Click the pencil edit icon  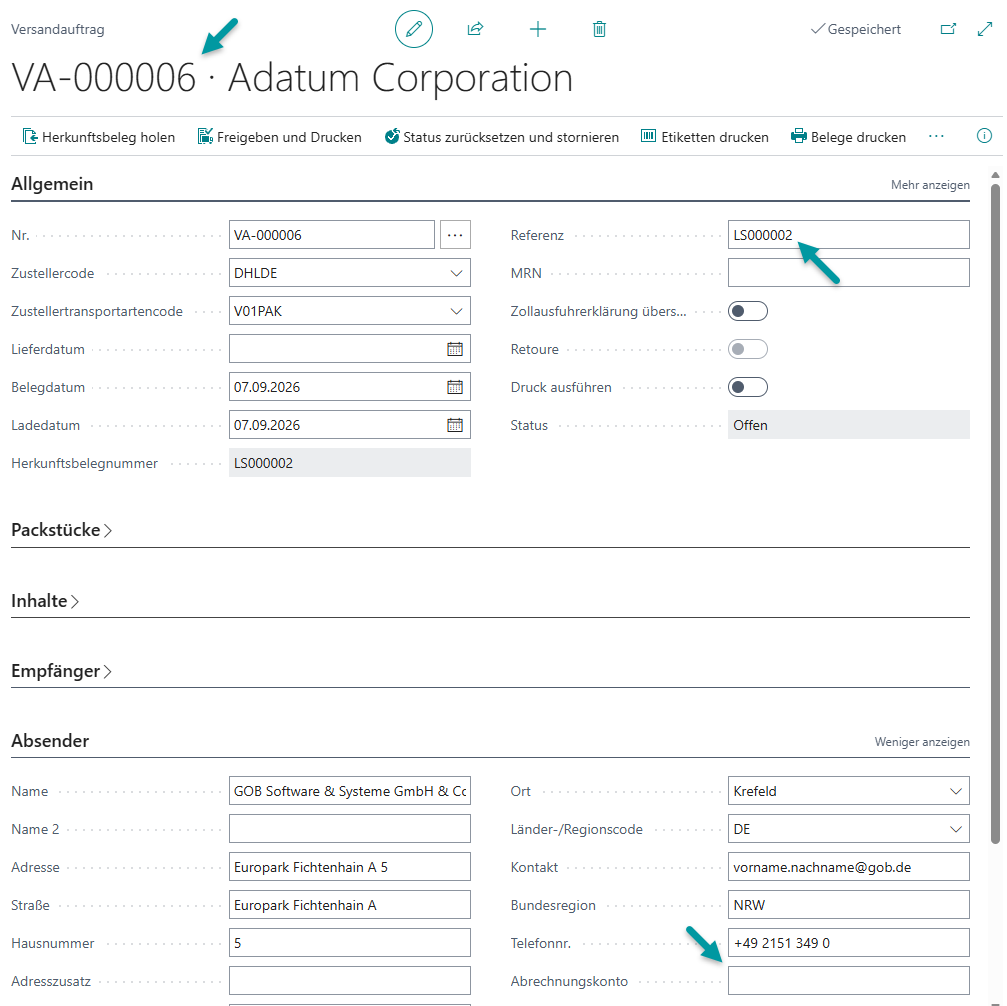point(414,29)
